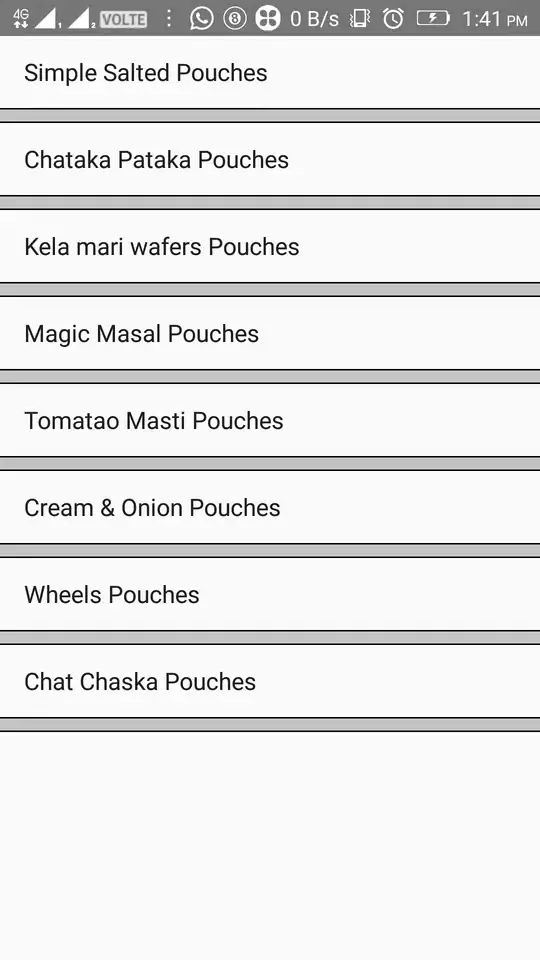Open Magic Masal Pouches entry
Viewport: 540px width, 960px height.
click(270, 333)
